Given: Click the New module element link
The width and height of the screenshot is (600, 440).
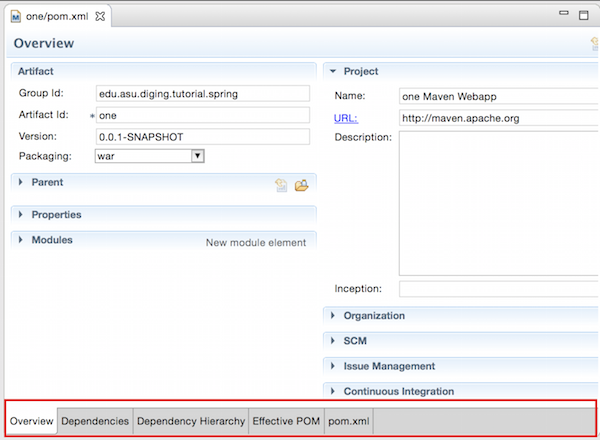Looking at the screenshot, I should 256,243.
